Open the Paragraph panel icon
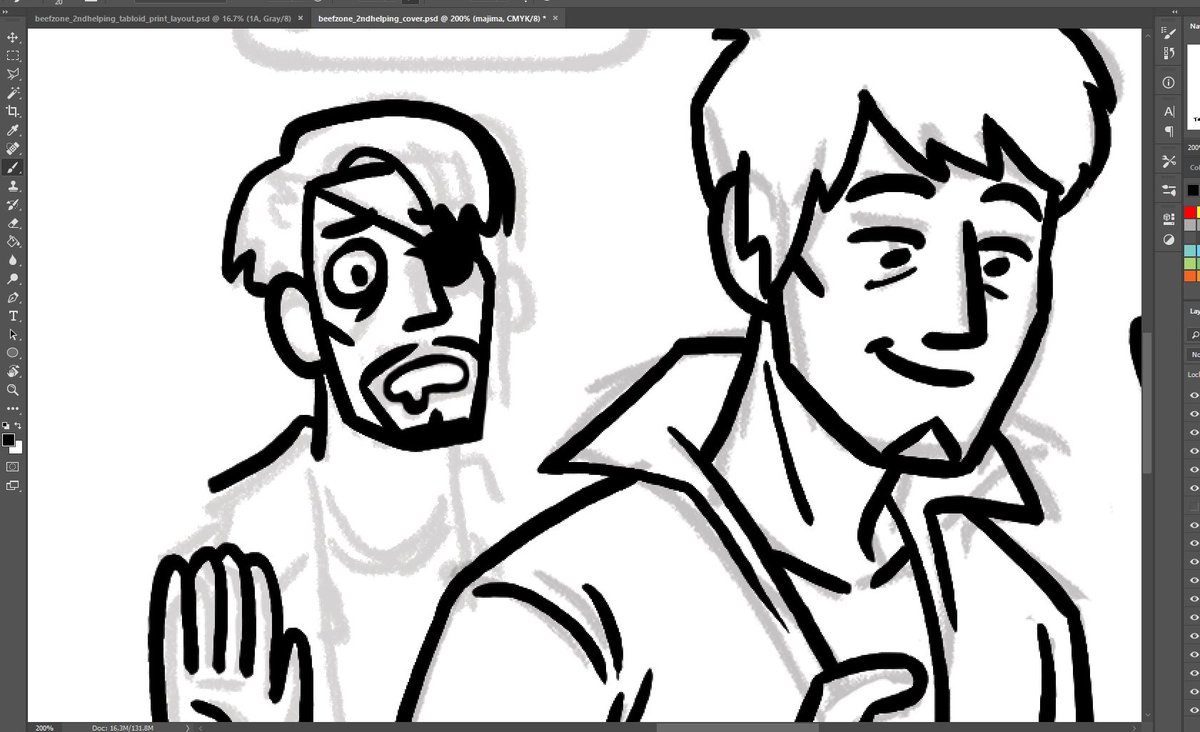Screen dimensions: 1200x732 click(1169, 131)
